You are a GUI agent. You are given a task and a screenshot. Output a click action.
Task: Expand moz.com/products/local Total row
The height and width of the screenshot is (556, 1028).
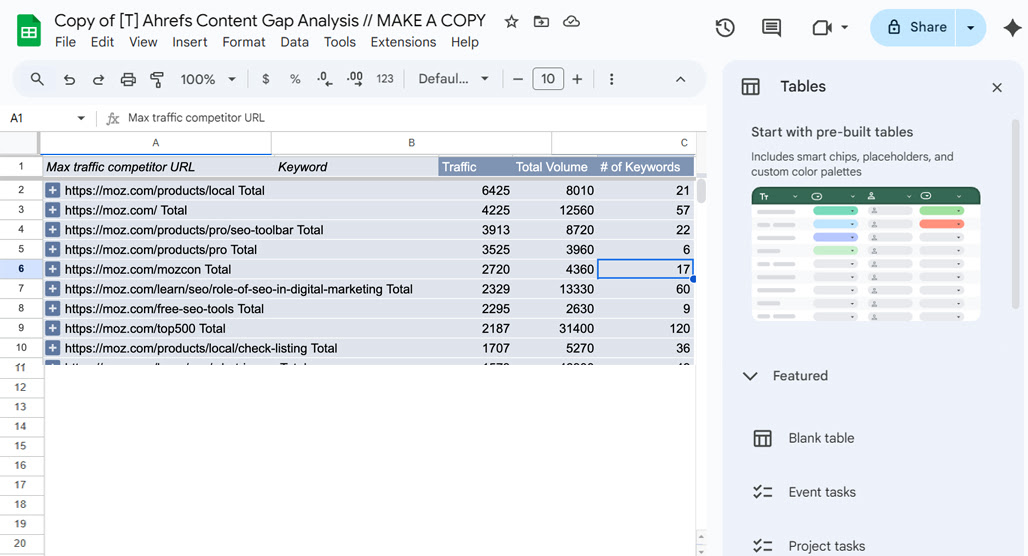click(52, 190)
